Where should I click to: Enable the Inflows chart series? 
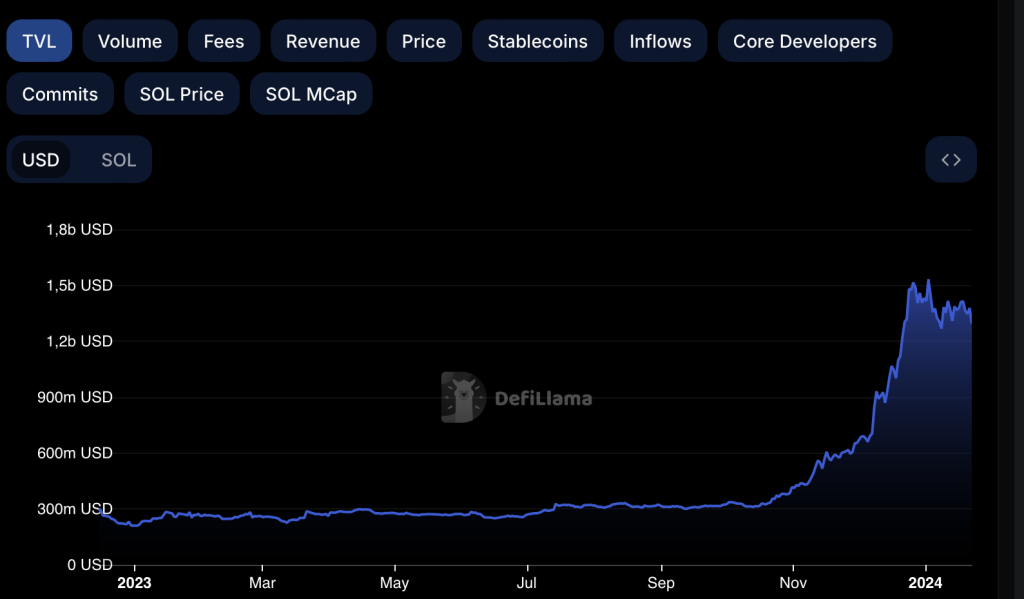pos(660,41)
